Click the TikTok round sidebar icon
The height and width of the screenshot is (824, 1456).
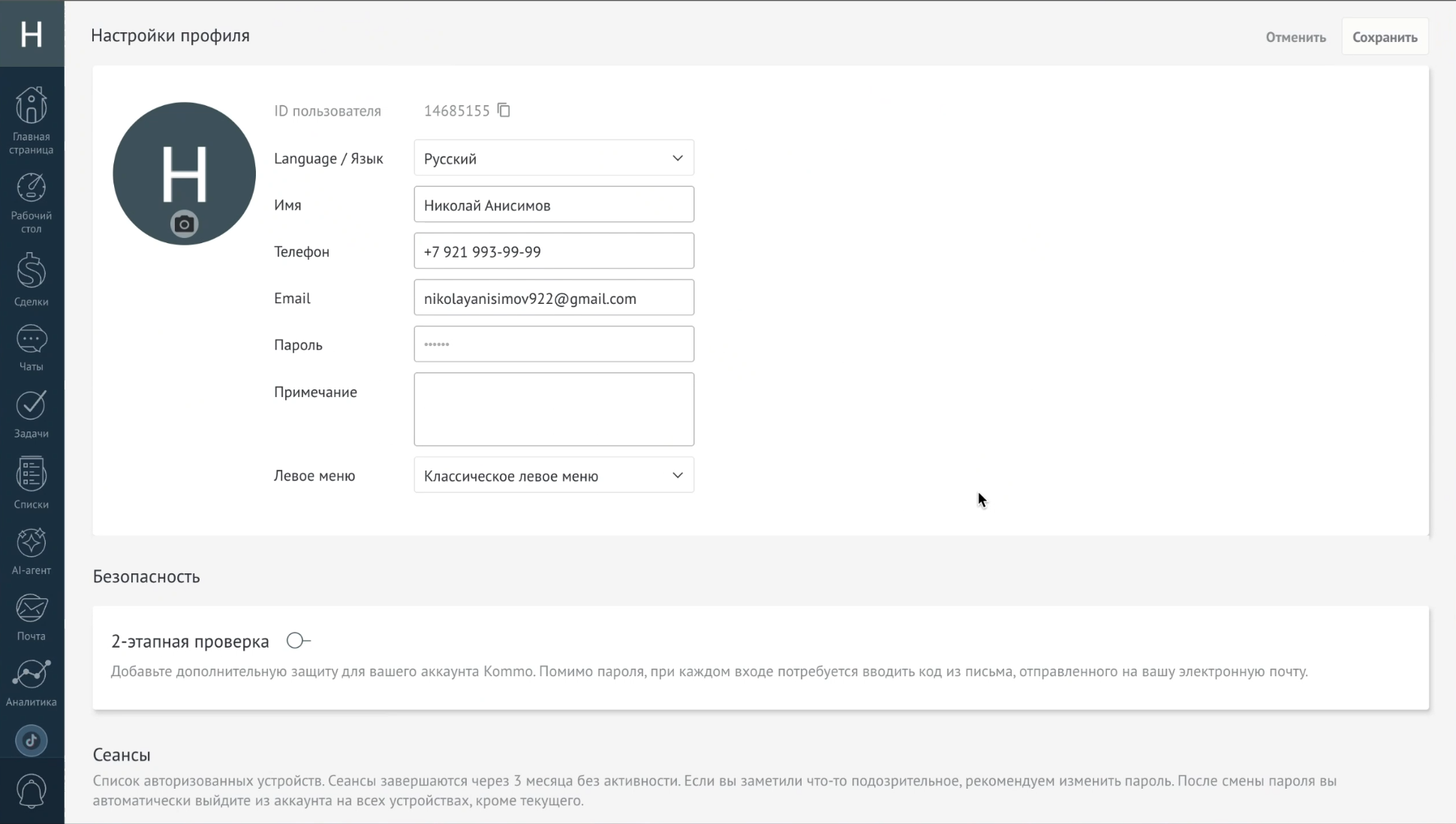pos(31,741)
